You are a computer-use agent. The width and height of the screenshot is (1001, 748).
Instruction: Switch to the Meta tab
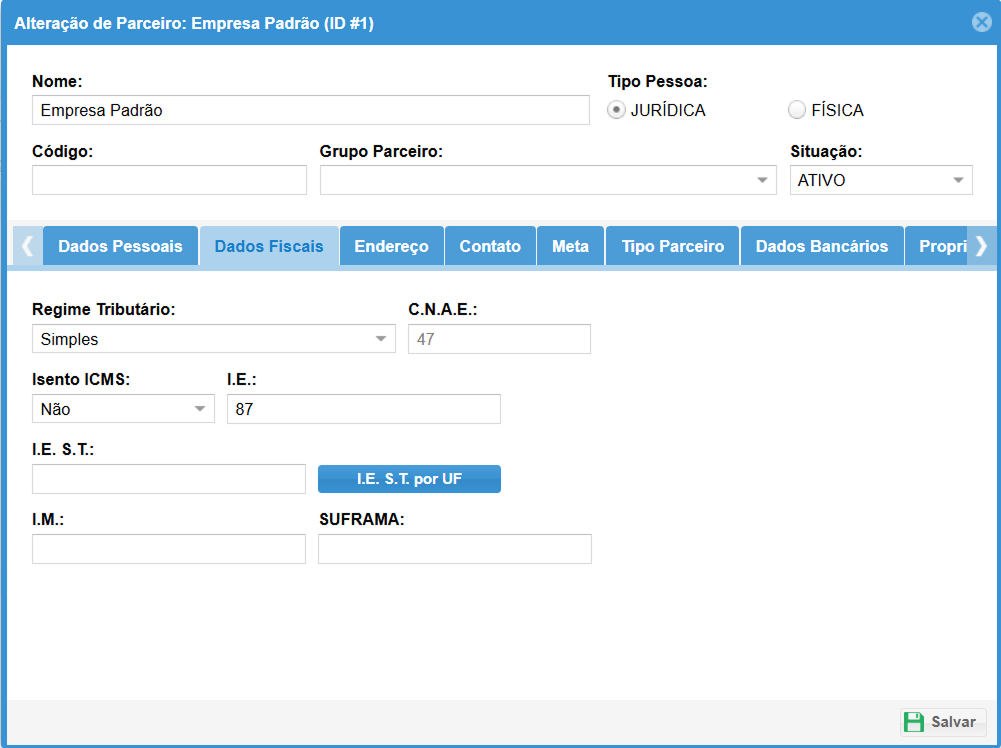570,246
